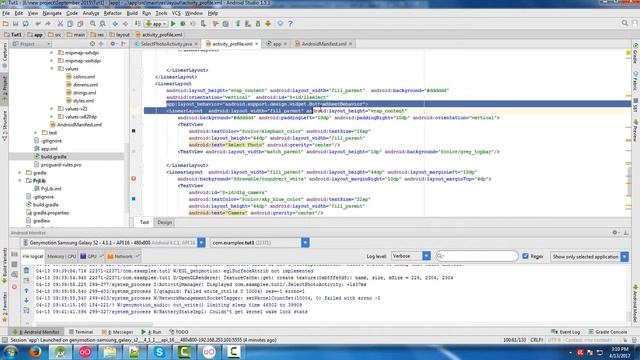The height and width of the screenshot is (360, 640).
Task: Click scroll-from-source target icon in Project panel
Action: tap(92, 44)
